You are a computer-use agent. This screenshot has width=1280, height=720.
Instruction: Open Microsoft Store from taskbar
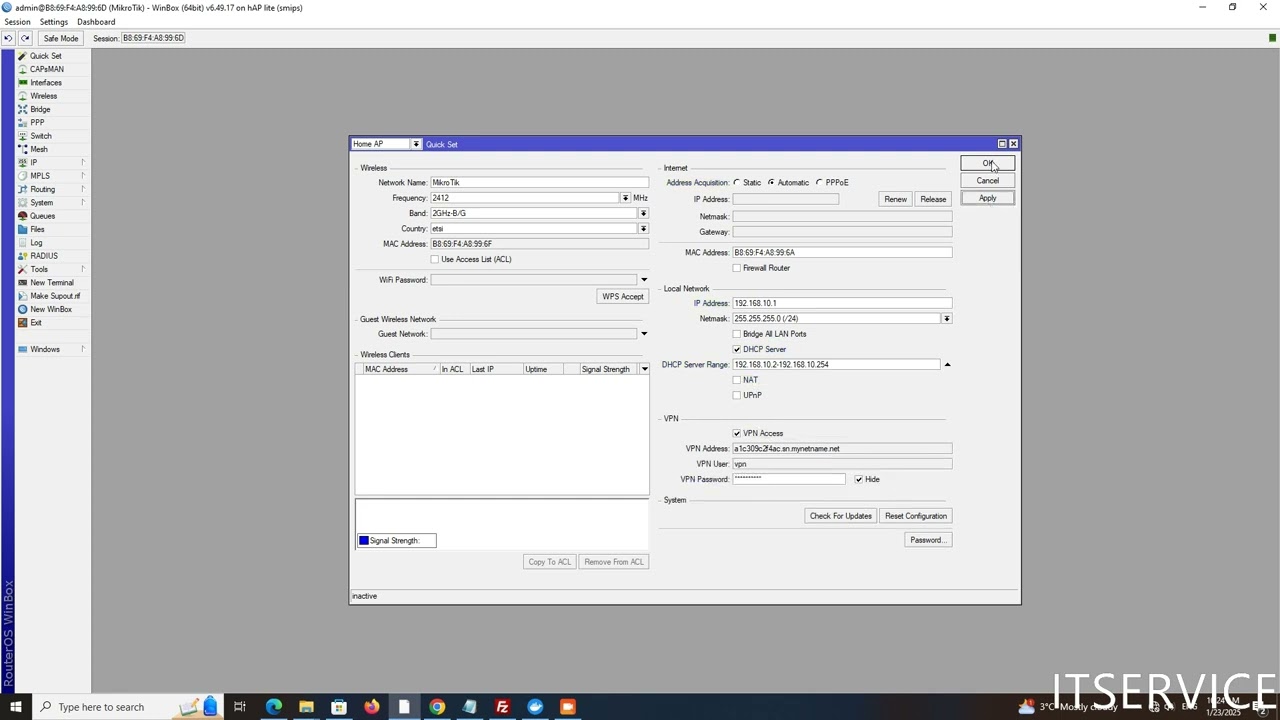pos(339,707)
